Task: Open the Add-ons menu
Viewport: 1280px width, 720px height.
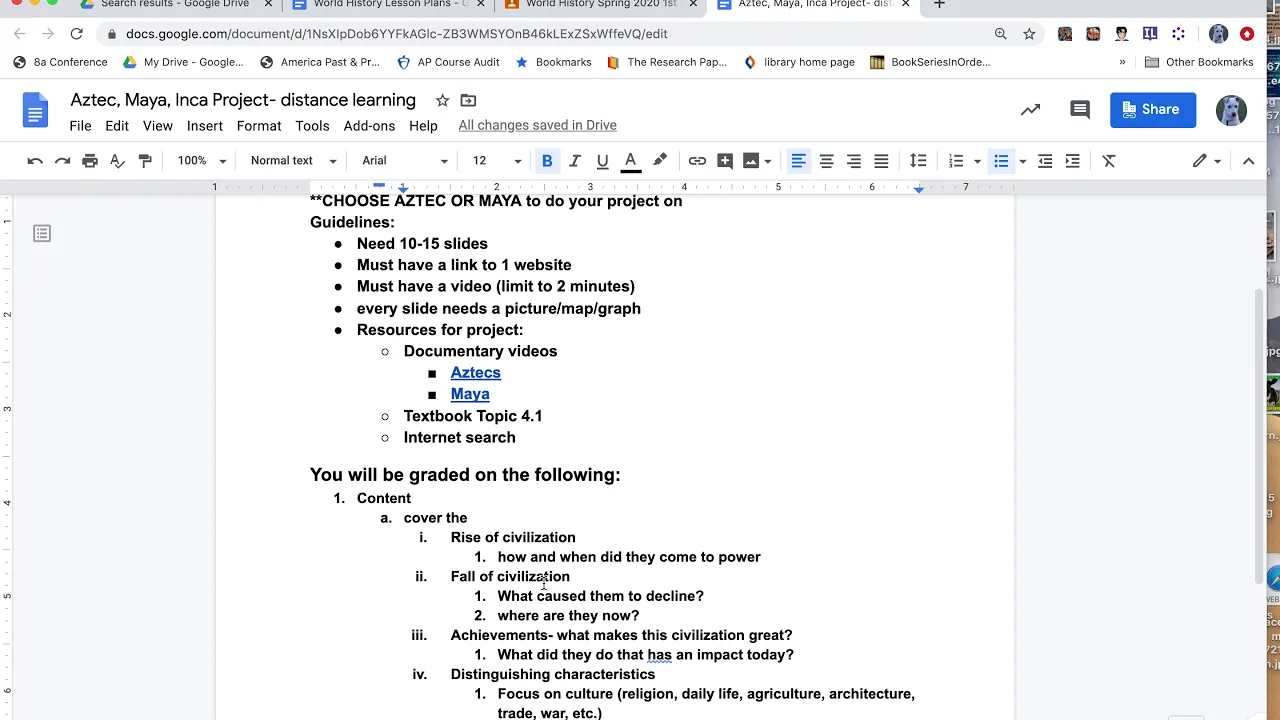Action: coord(369,126)
